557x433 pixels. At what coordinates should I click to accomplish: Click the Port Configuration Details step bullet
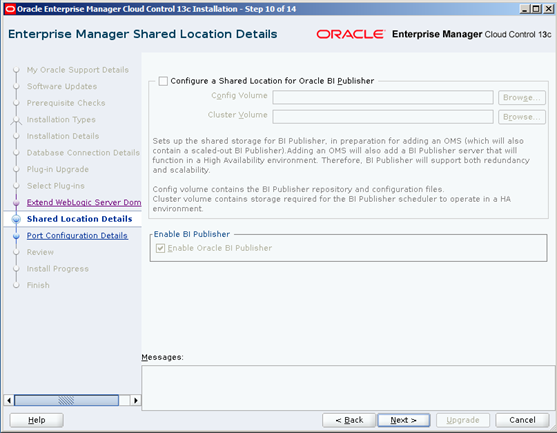click(16, 236)
